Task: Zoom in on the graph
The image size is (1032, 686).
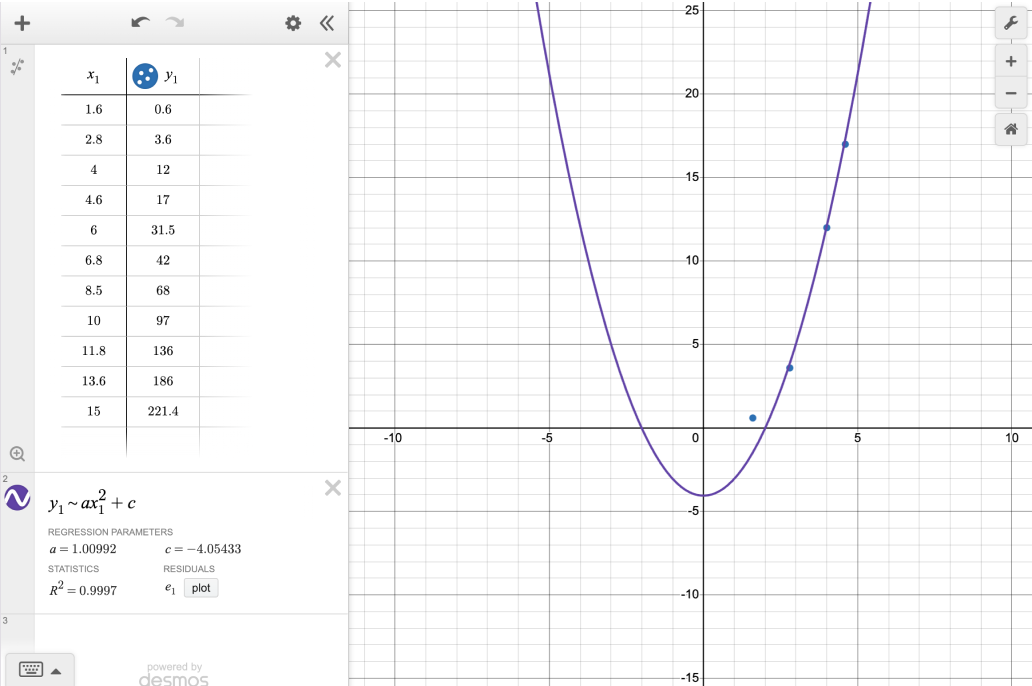Action: tap(1010, 62)
